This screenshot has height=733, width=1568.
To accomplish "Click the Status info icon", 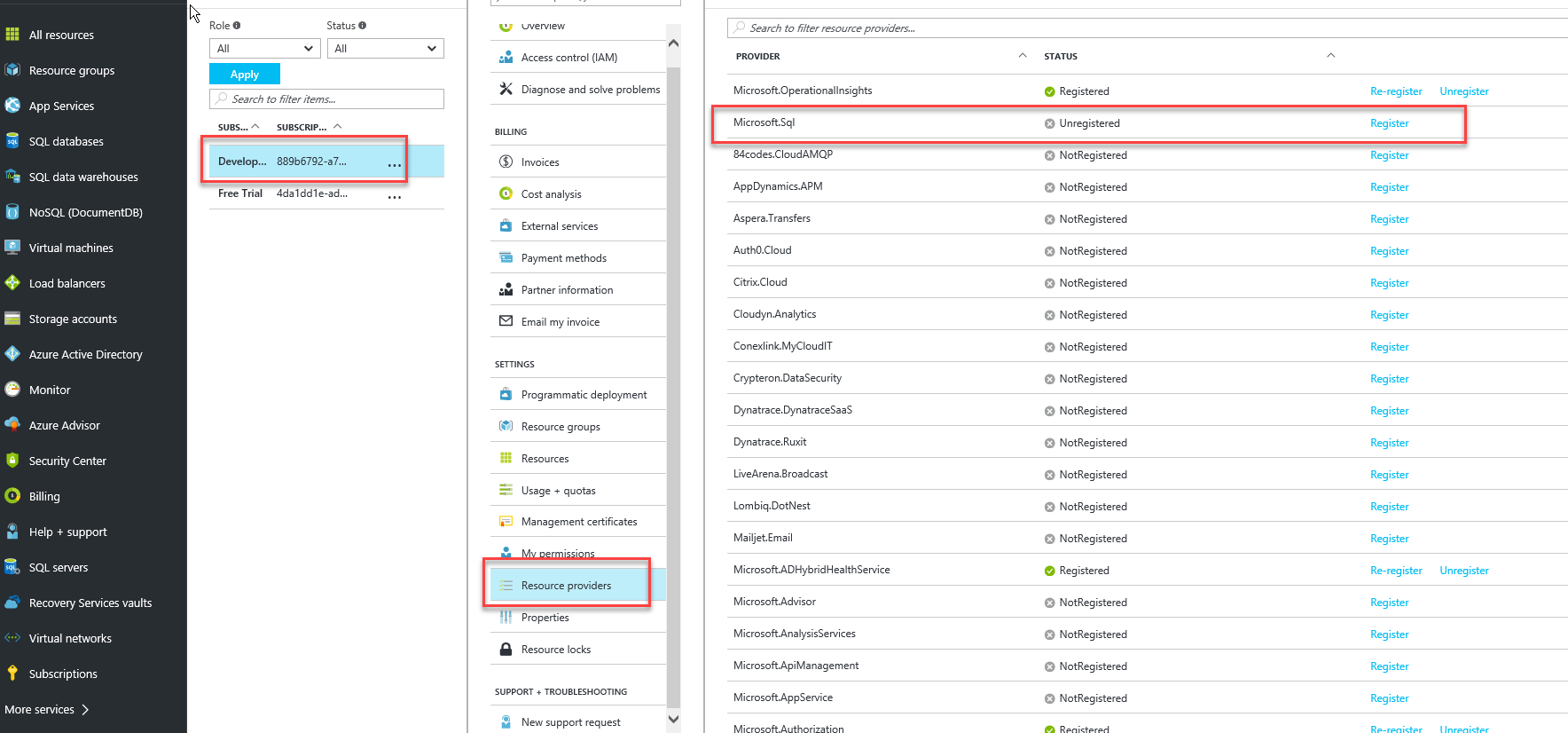I will [362, 26].
